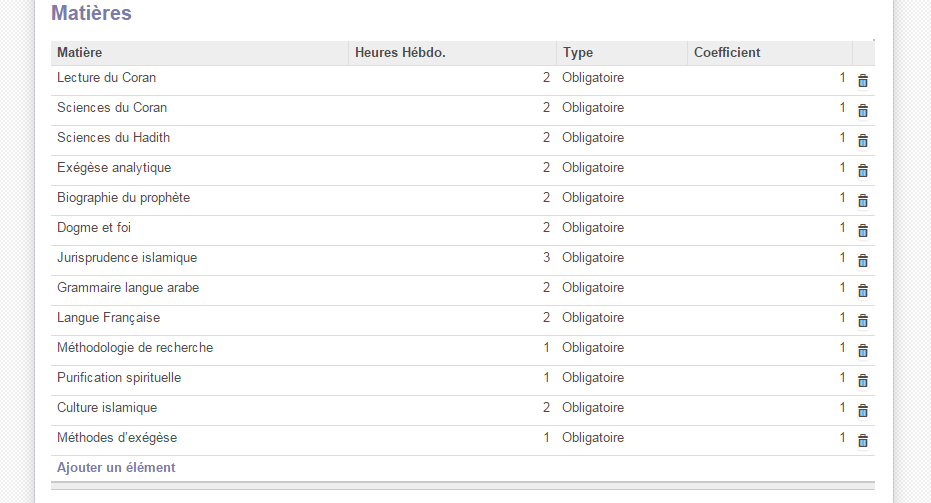The image size is (931, 503).
Task: Click Ajouter un élément link
Action: pos(116,467)
